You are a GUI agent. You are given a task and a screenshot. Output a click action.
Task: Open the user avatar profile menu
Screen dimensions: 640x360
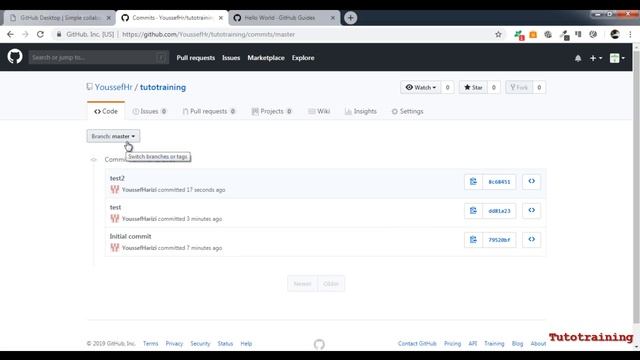click(617, 58)
